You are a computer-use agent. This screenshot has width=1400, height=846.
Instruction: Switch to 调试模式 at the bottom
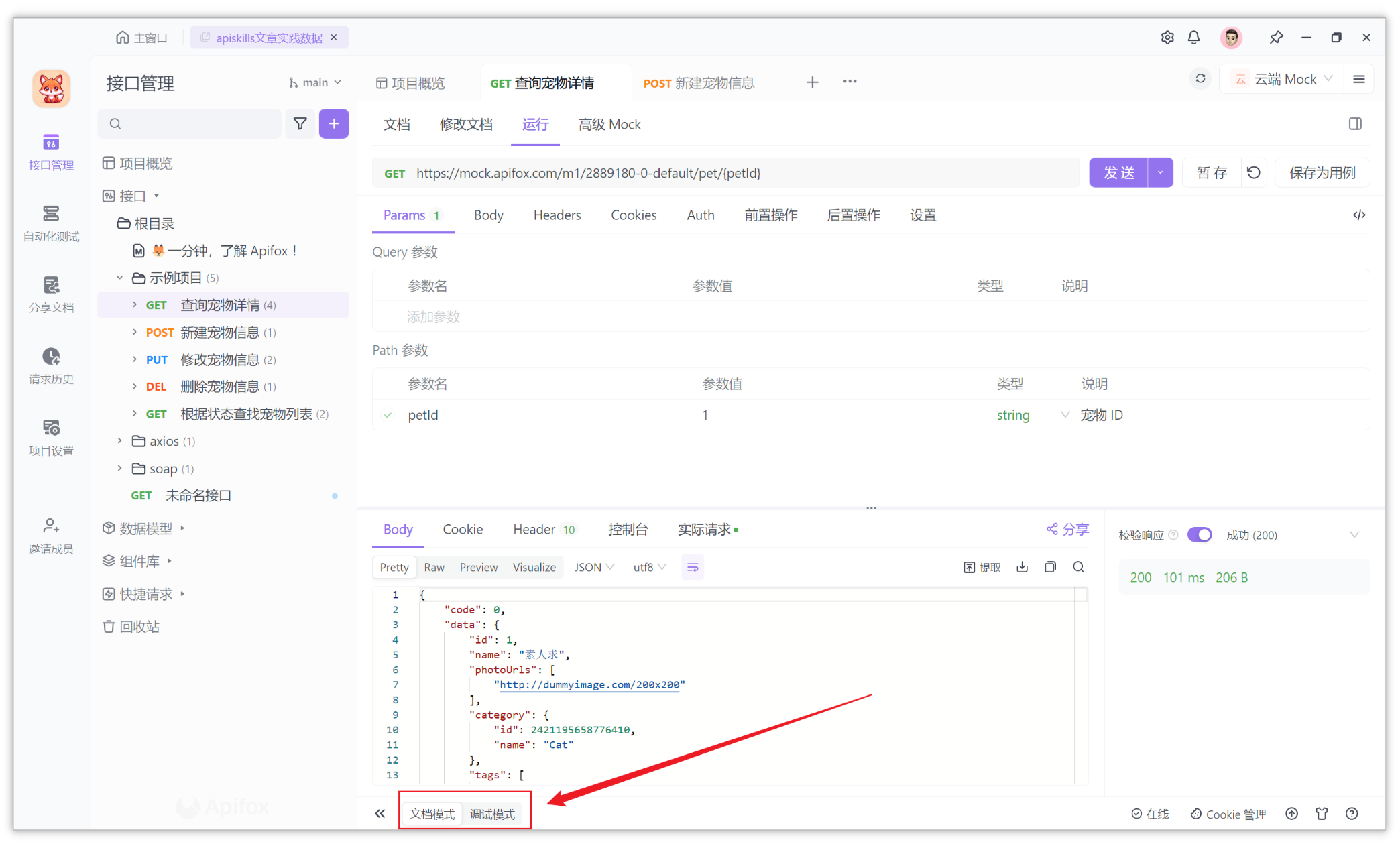[493, 814]
